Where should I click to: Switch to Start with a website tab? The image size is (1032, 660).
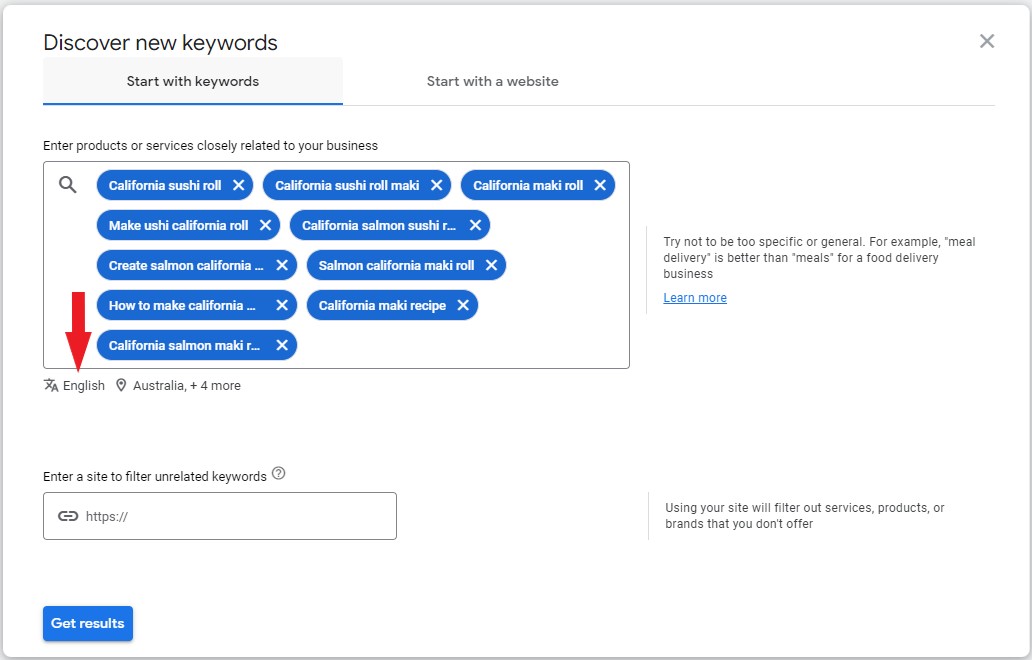pyautogui.click(x=492, y=81)
